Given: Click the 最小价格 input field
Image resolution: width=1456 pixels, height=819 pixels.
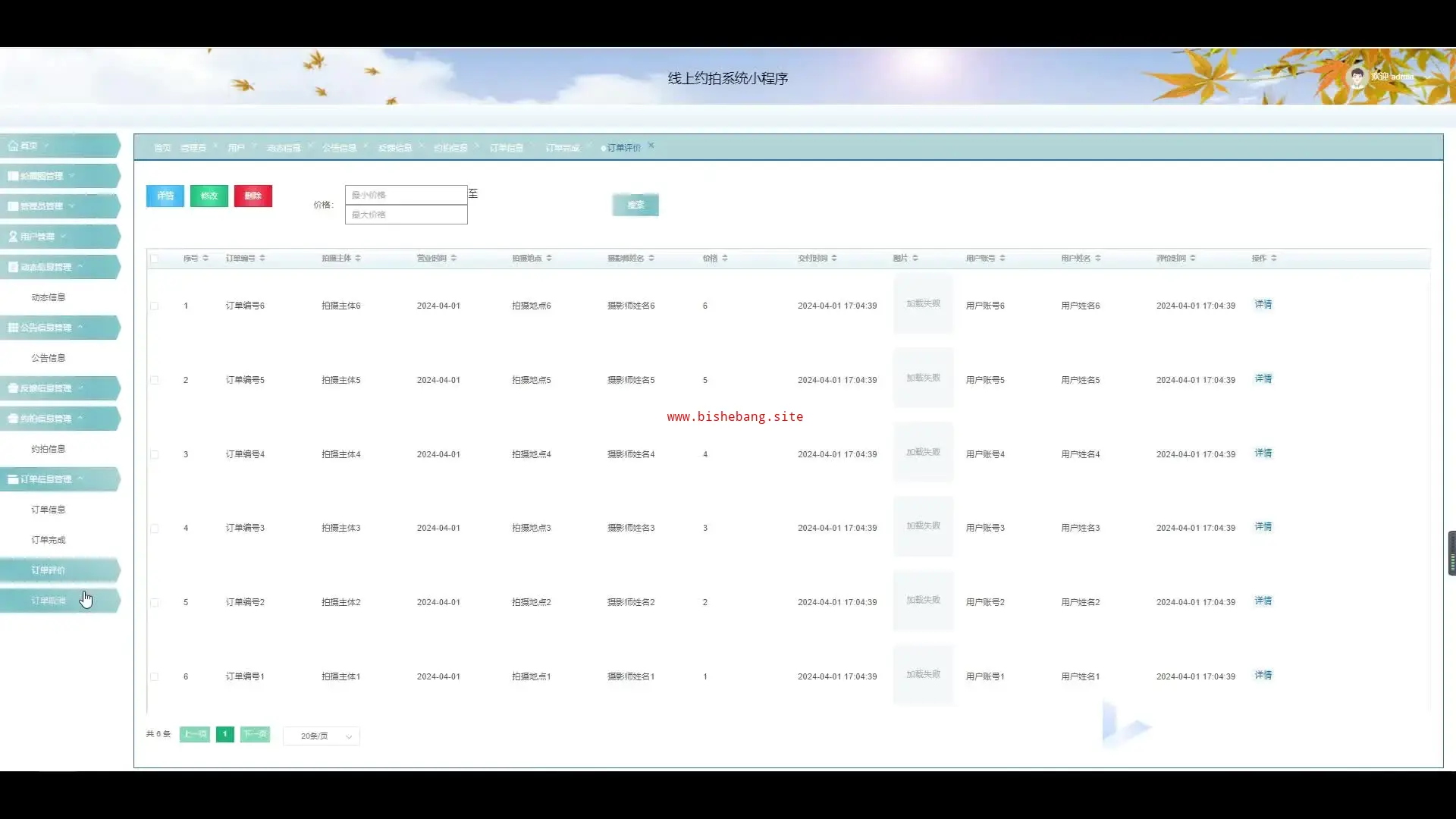Looking at the screenshot, I should coord(406,195).
